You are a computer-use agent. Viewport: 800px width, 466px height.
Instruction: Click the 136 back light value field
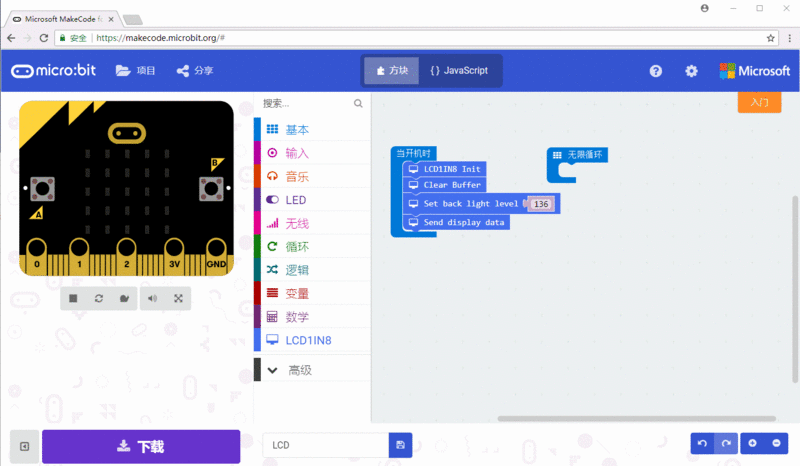(x=541, y=204)
